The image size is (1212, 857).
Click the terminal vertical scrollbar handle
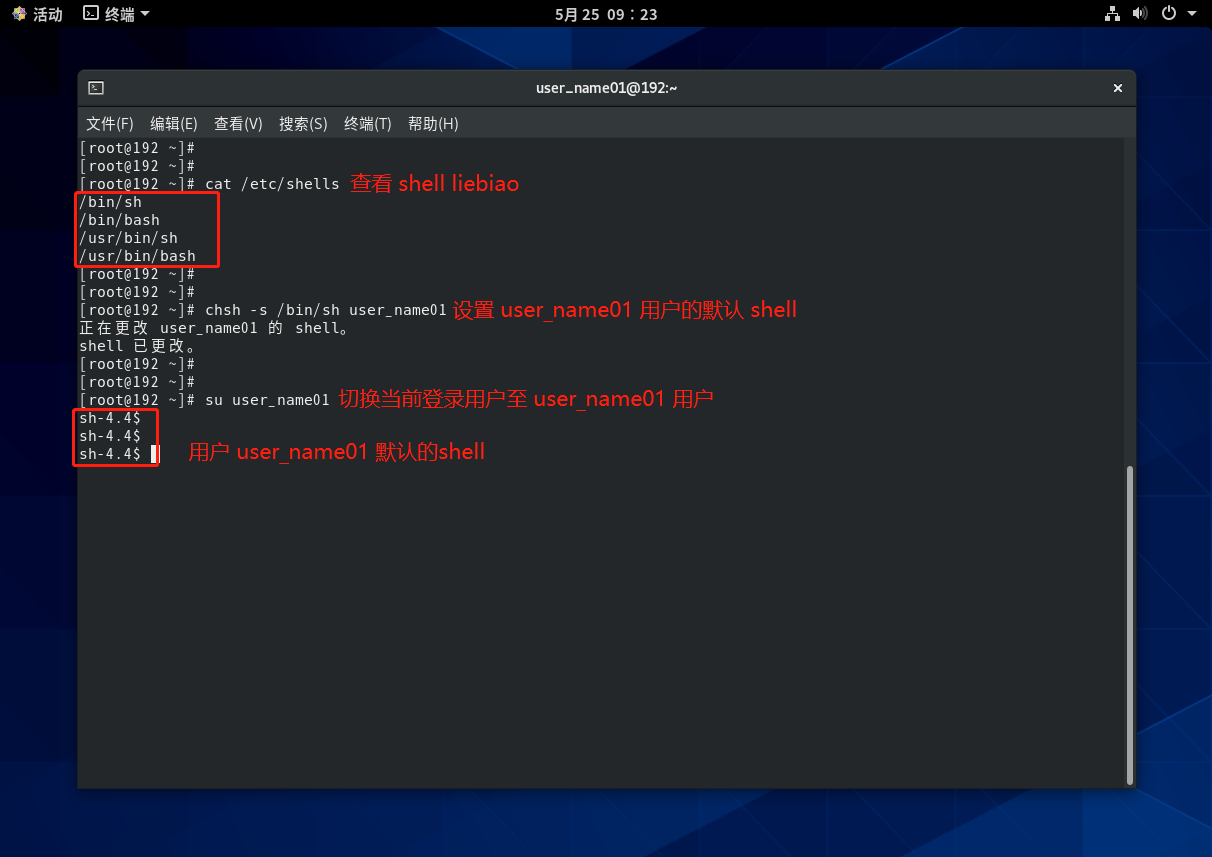(1130, 625)
